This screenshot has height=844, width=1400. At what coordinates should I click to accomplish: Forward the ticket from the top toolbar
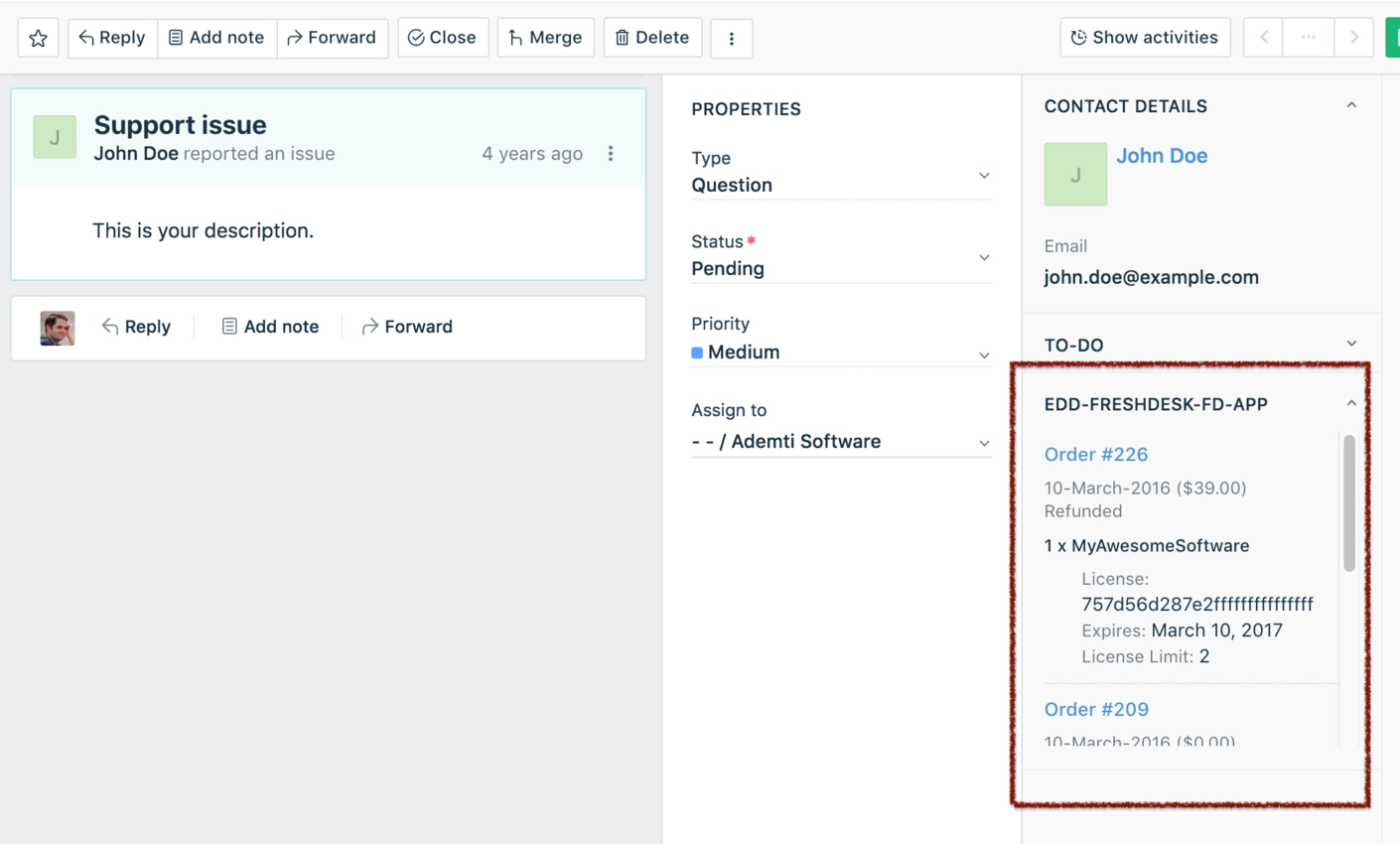pyautogui.click(x=332, y=38)
